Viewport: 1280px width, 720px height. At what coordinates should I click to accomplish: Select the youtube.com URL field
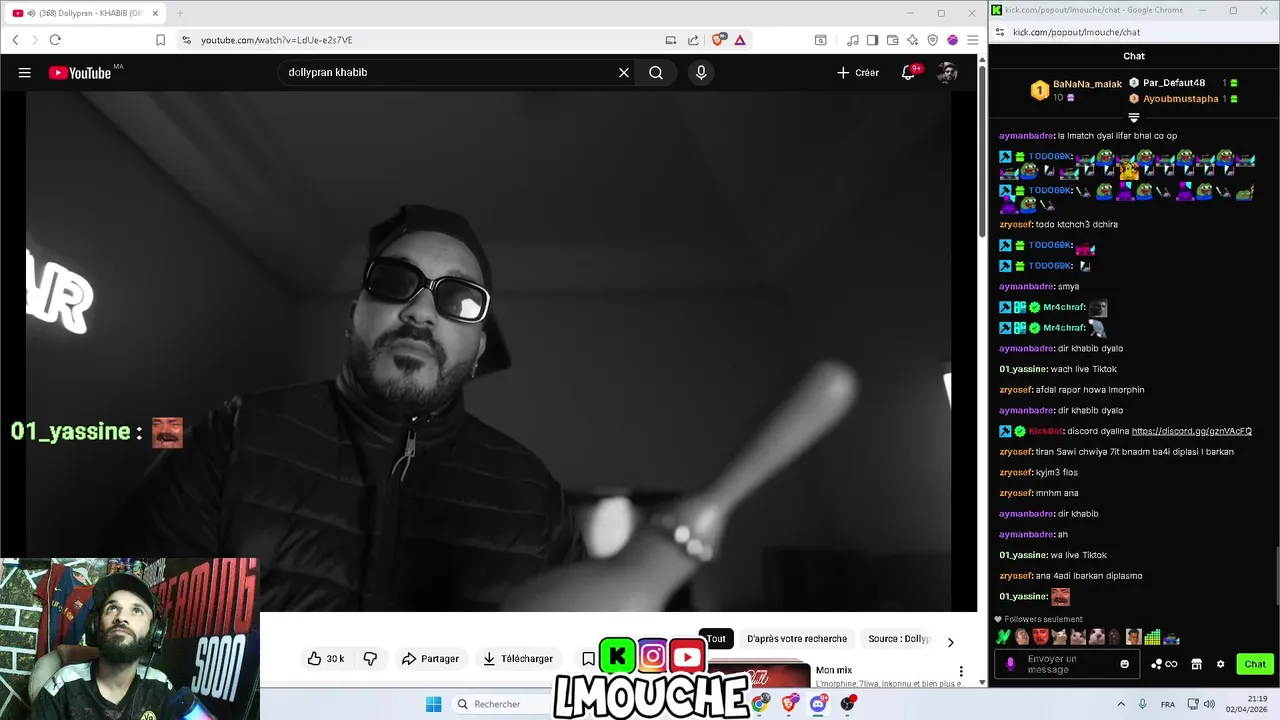(420, 40)
